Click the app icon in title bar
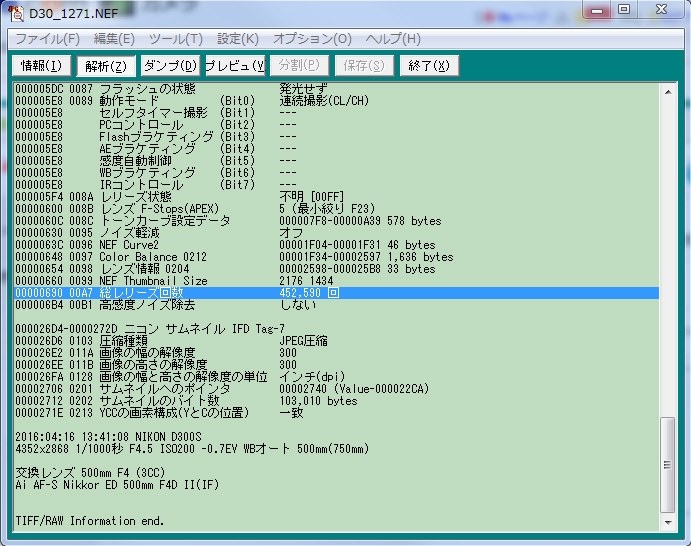Screen dimensions: 691x546 pos(16,12)
